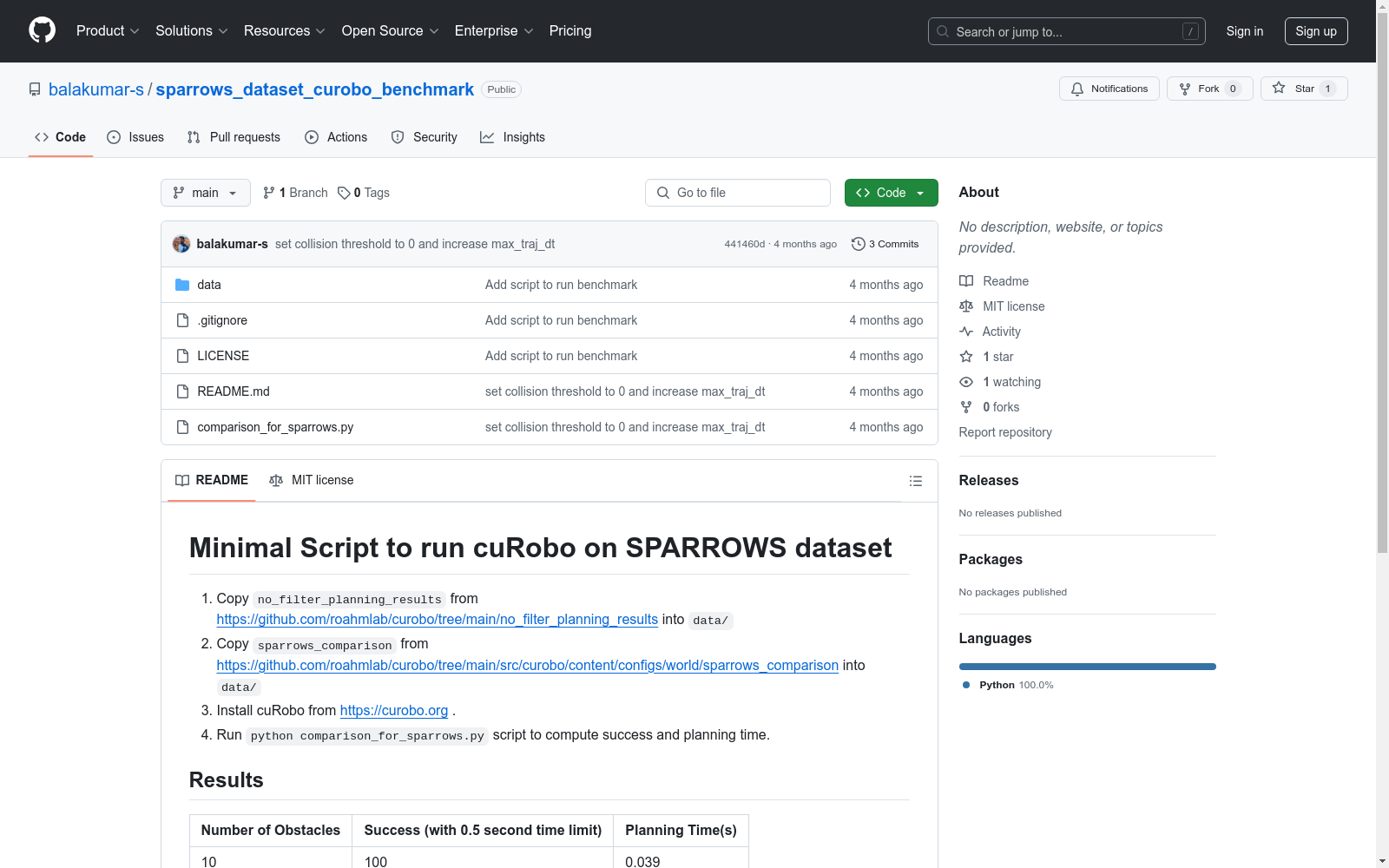
Task: Click the comparison_for_sparrows.py file icon
Action: pyautogui.click(x=182, y=427)
